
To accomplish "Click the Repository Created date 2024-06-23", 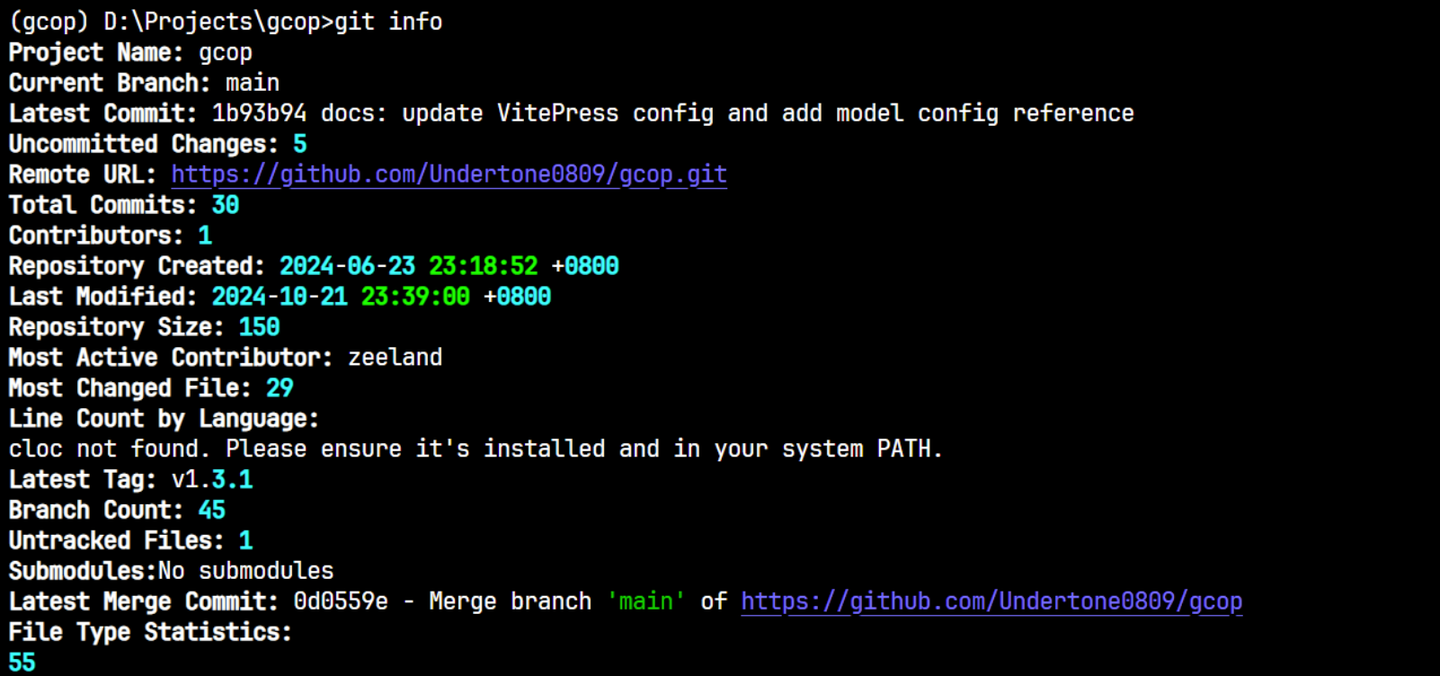I will tap(347, 266).
